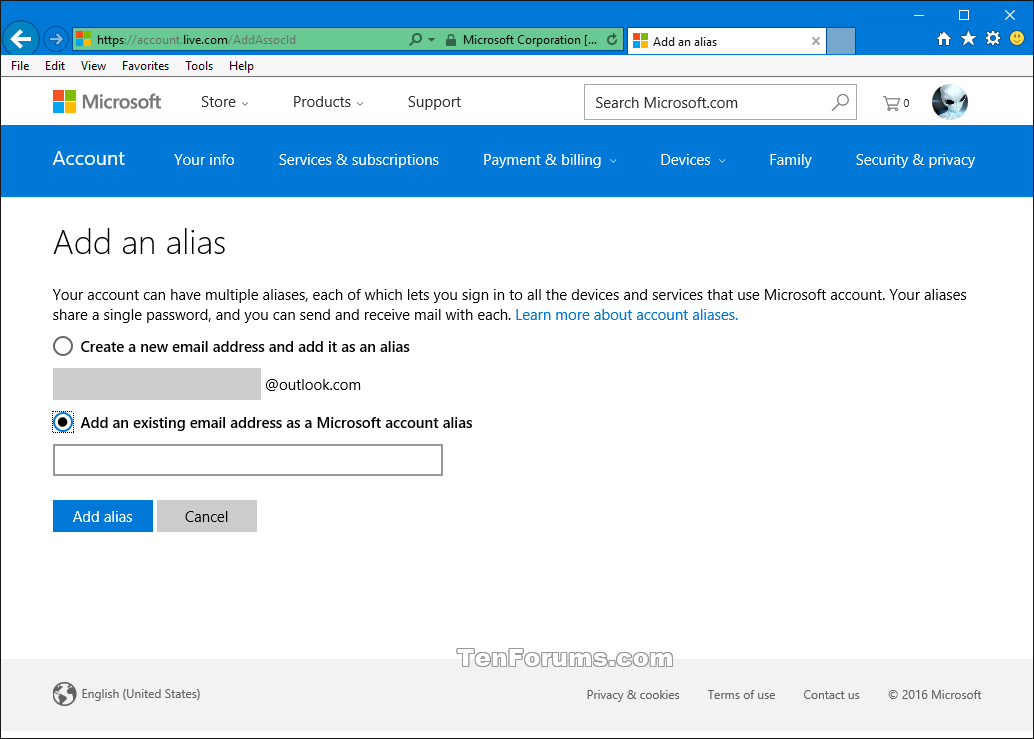
Task: Click the page favicon in the address bar
Action: pos(83,39)
